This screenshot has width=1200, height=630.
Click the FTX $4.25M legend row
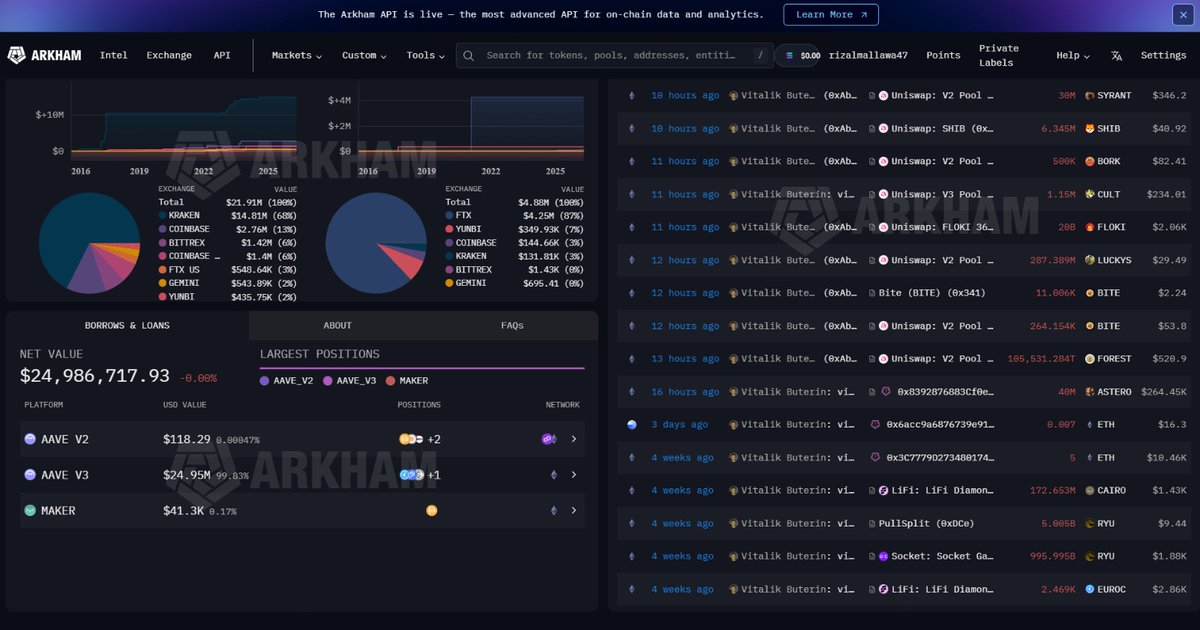coord(514,216)
